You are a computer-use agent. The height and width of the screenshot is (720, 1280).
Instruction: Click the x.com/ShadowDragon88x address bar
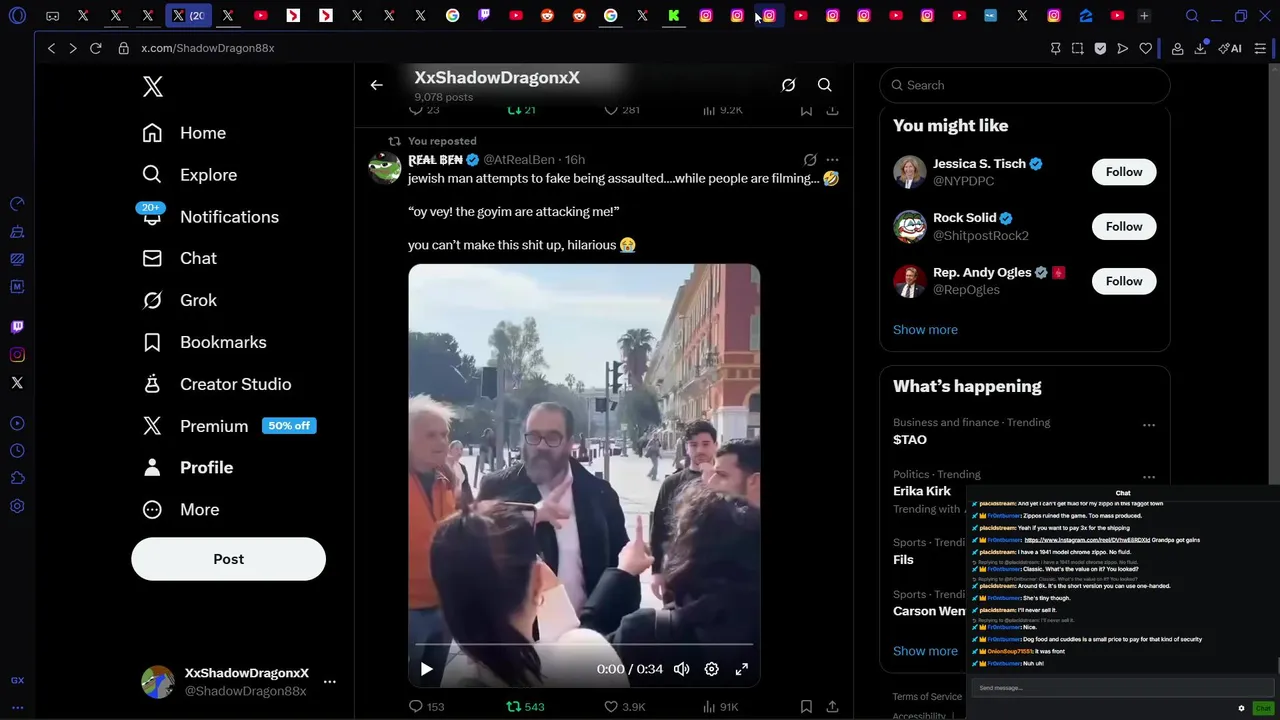click(x=207, y=48)
